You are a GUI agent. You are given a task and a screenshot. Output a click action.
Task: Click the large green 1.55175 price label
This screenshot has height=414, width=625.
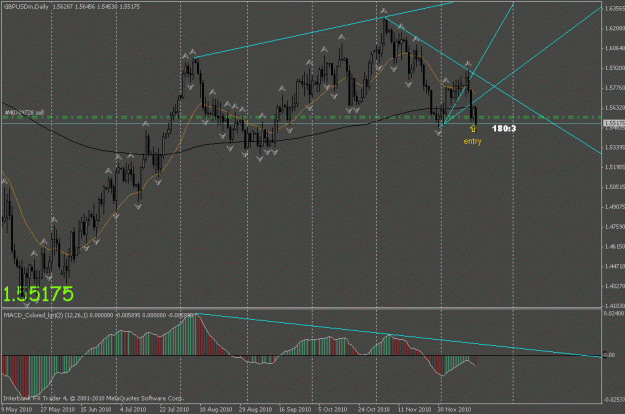tap(38, 294)
